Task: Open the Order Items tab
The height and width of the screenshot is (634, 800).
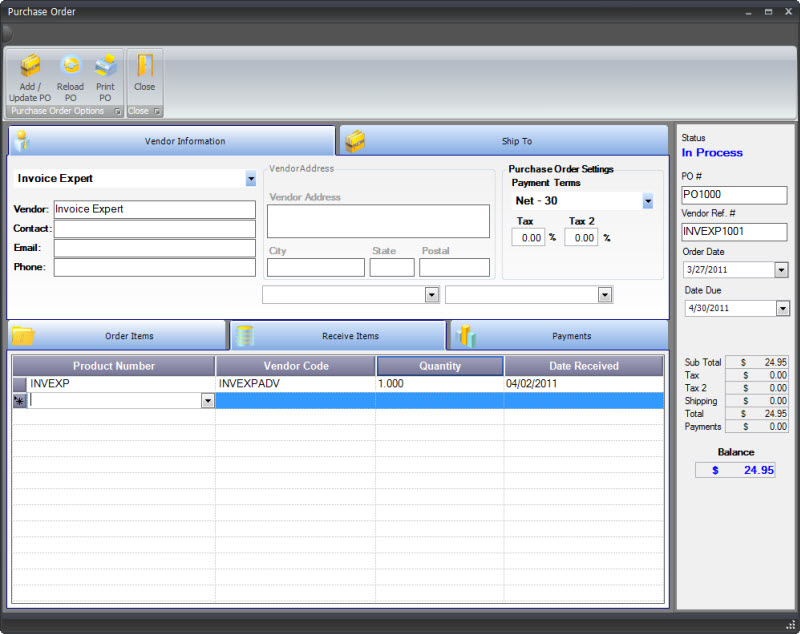Action: (117, 336)
